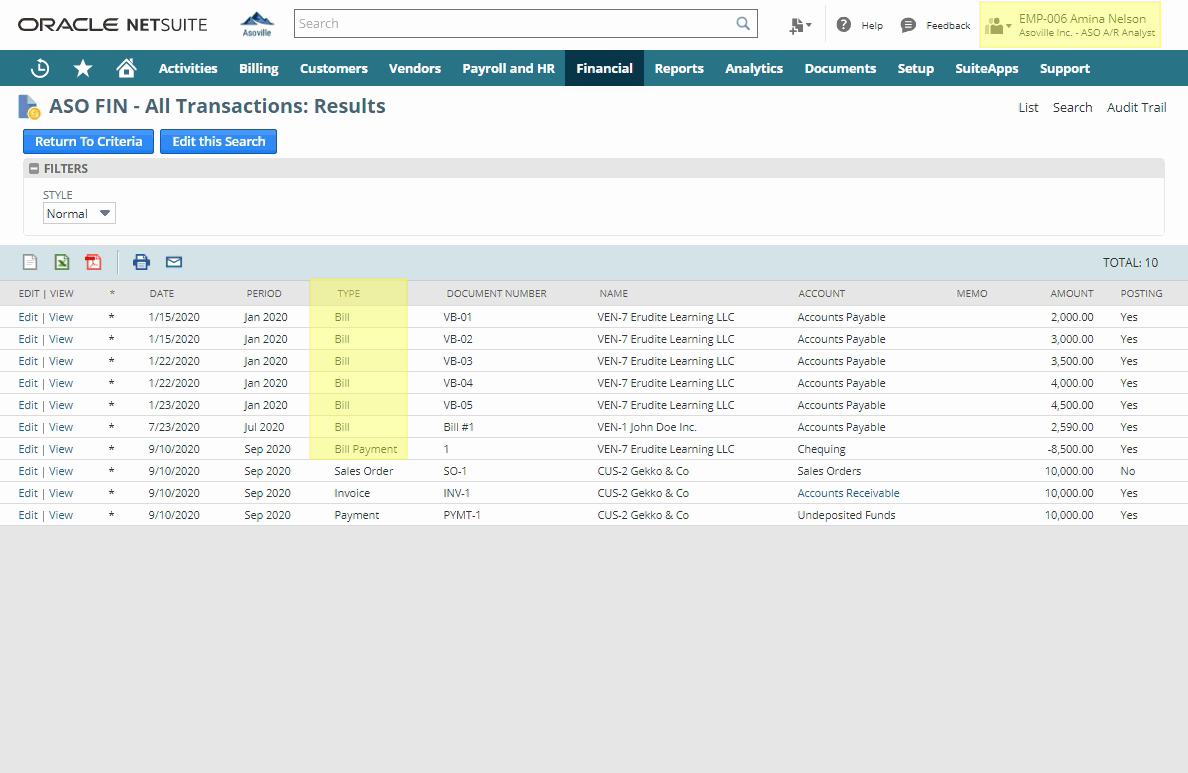Image resolution: width=1188 pixels, height=773 pixels.
Task: Sort by the Period column header
Action: (264, 293)
